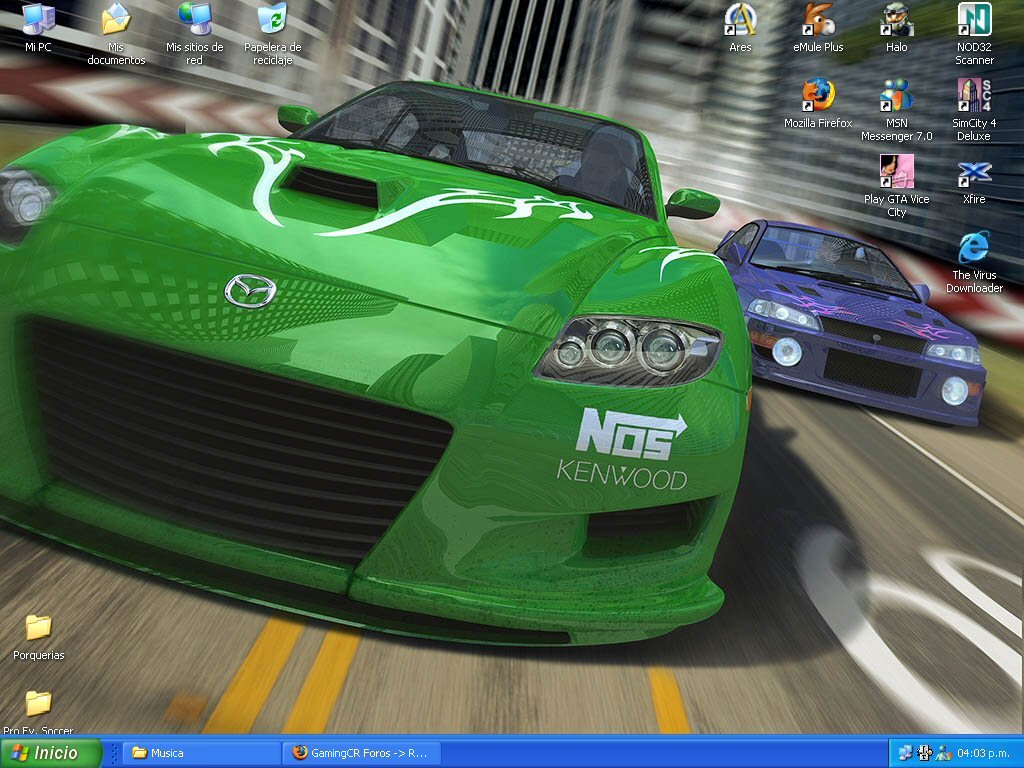This screenshot has width=1024, height=768.
Task: Click the Inicio start button
Action: pos(51,753)
